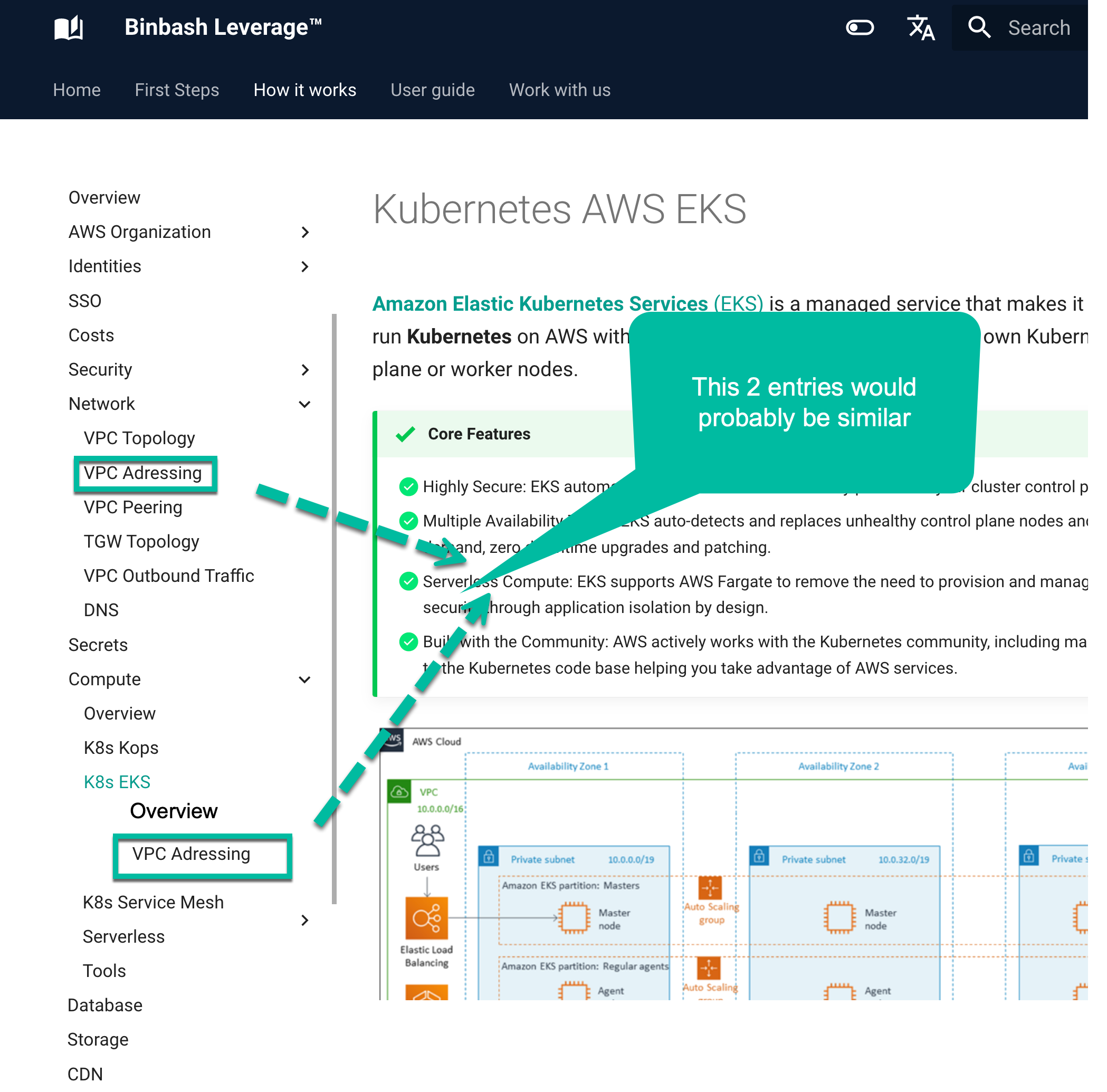The height and width of the screenshot is (1092, 1107).
Task: Click the VPC cloud icon in the diagram
Action: point(398,791)
